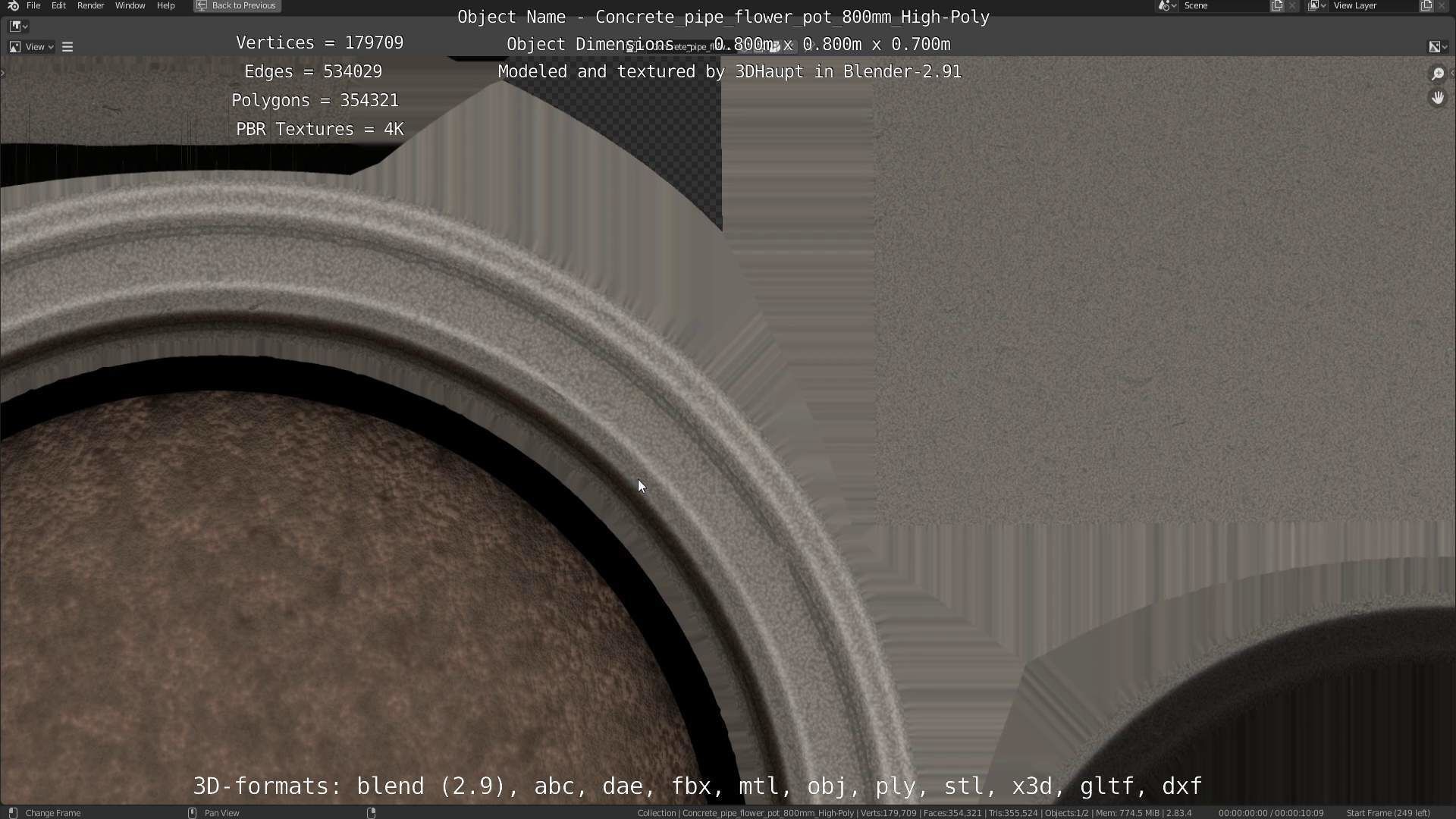
Task: Open the Render menu
Action: [x=90, y=6]
